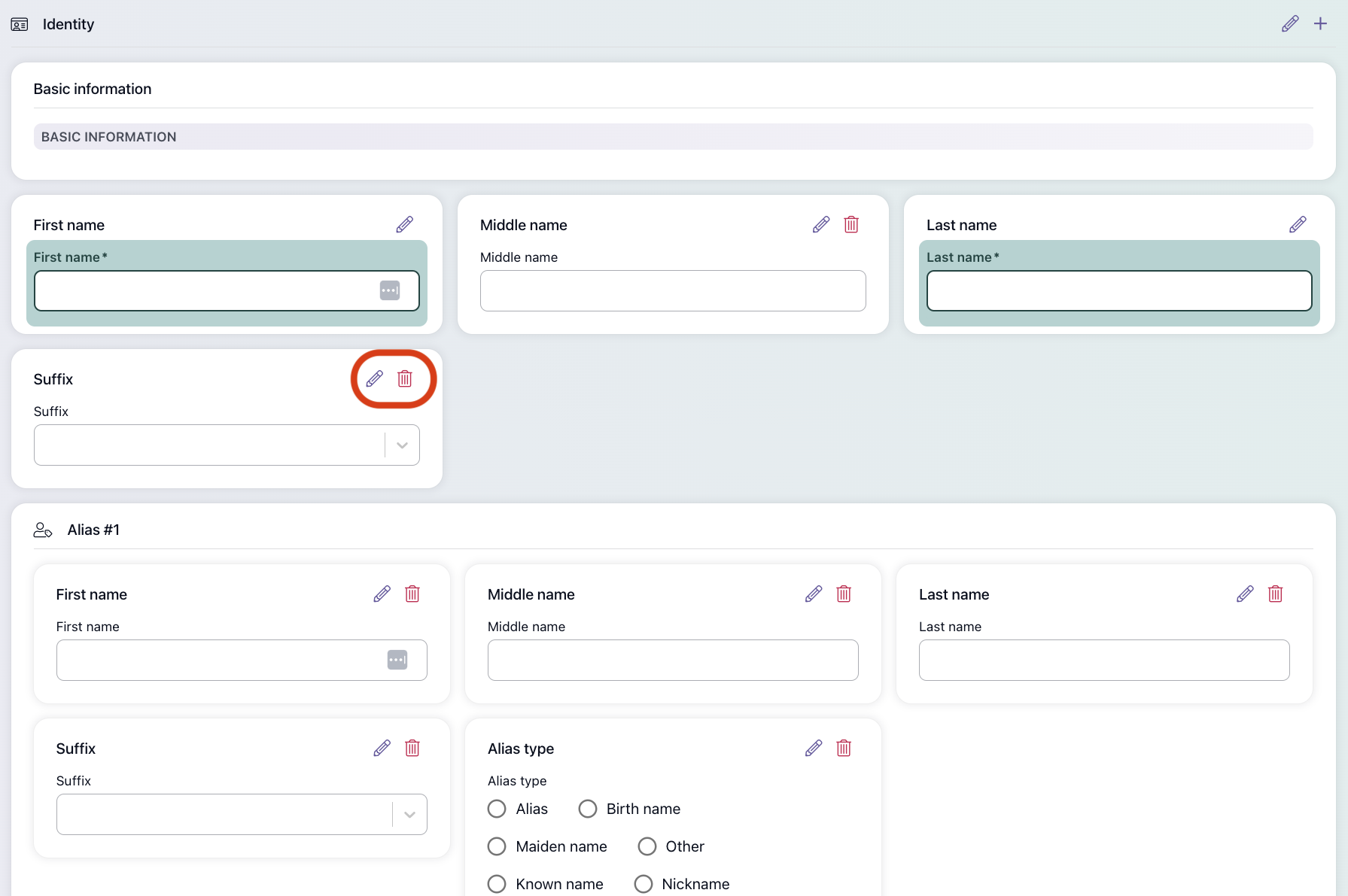Edit the Basic information First name card

pyautogui.click(x=405, y=224)
